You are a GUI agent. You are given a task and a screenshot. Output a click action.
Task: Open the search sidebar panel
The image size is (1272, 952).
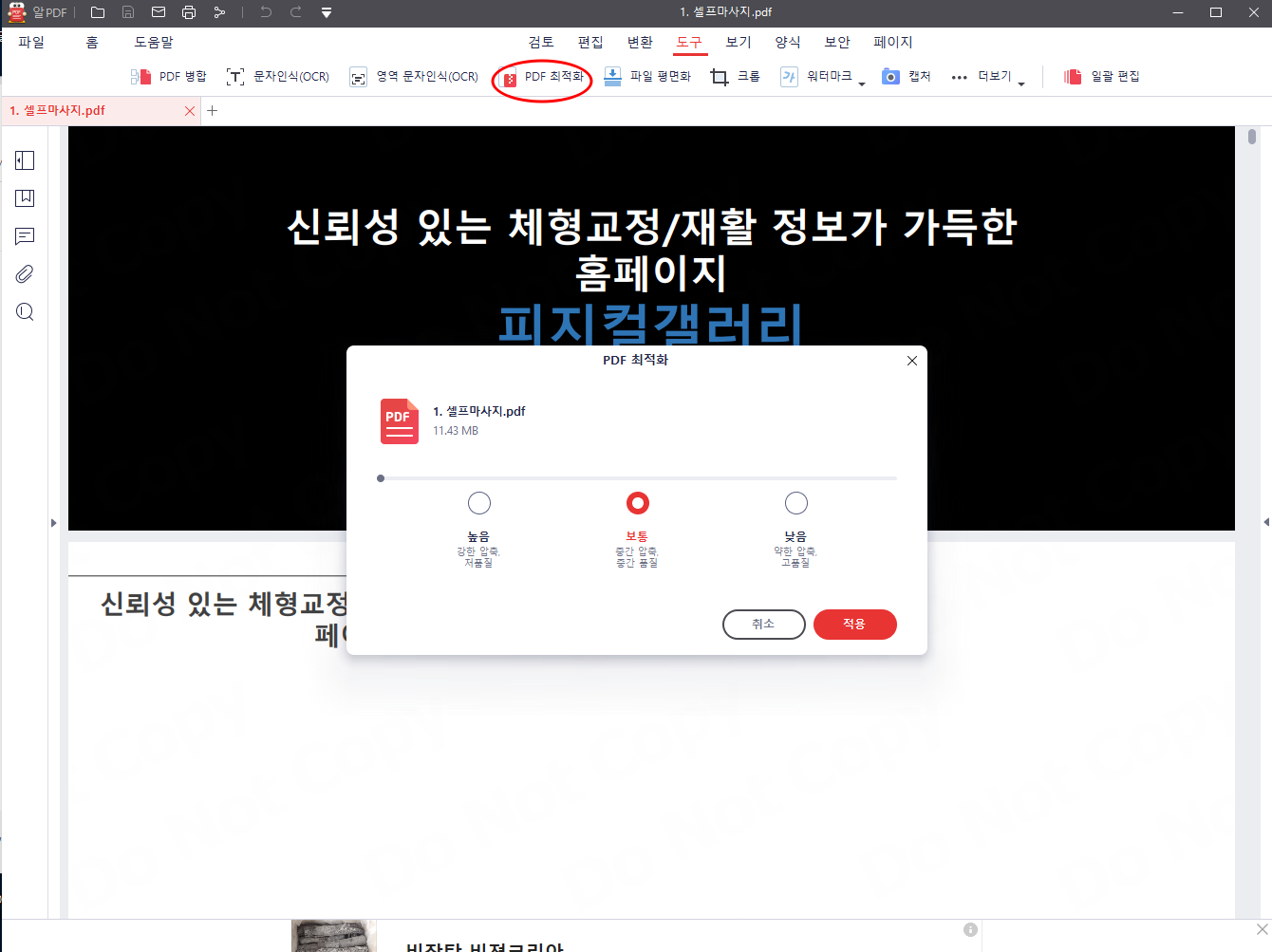25,312
